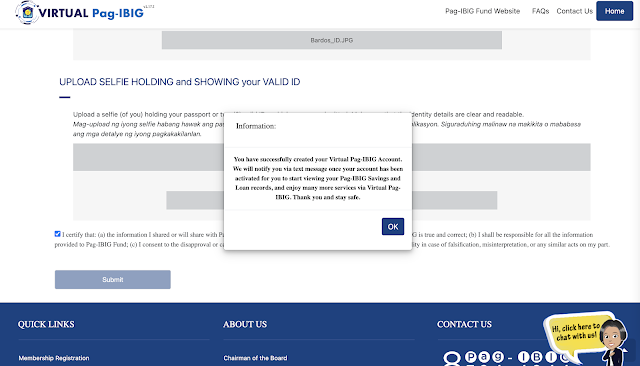
Task: Open the chat assistant bubble
Action: pos(585,337)
